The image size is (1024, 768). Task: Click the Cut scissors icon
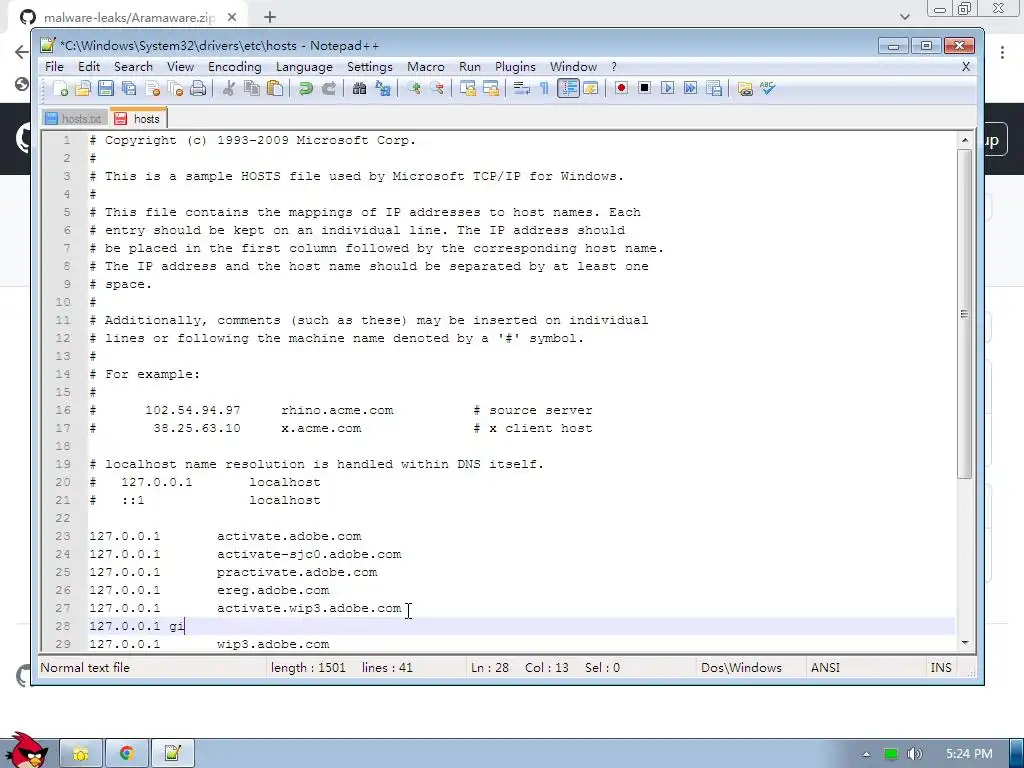pyautogui.click(x=228, y=88)
